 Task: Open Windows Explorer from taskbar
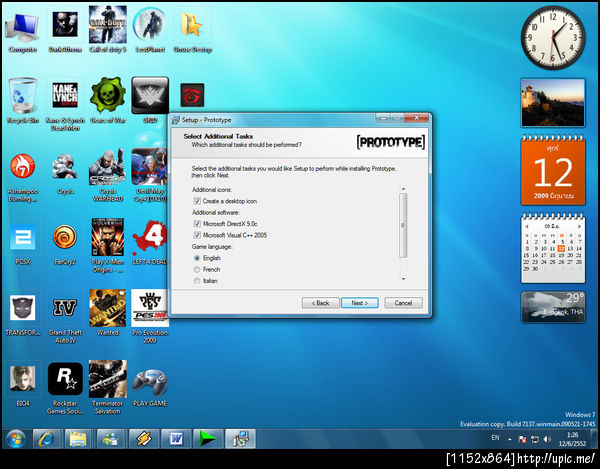(x=78, y=439)
